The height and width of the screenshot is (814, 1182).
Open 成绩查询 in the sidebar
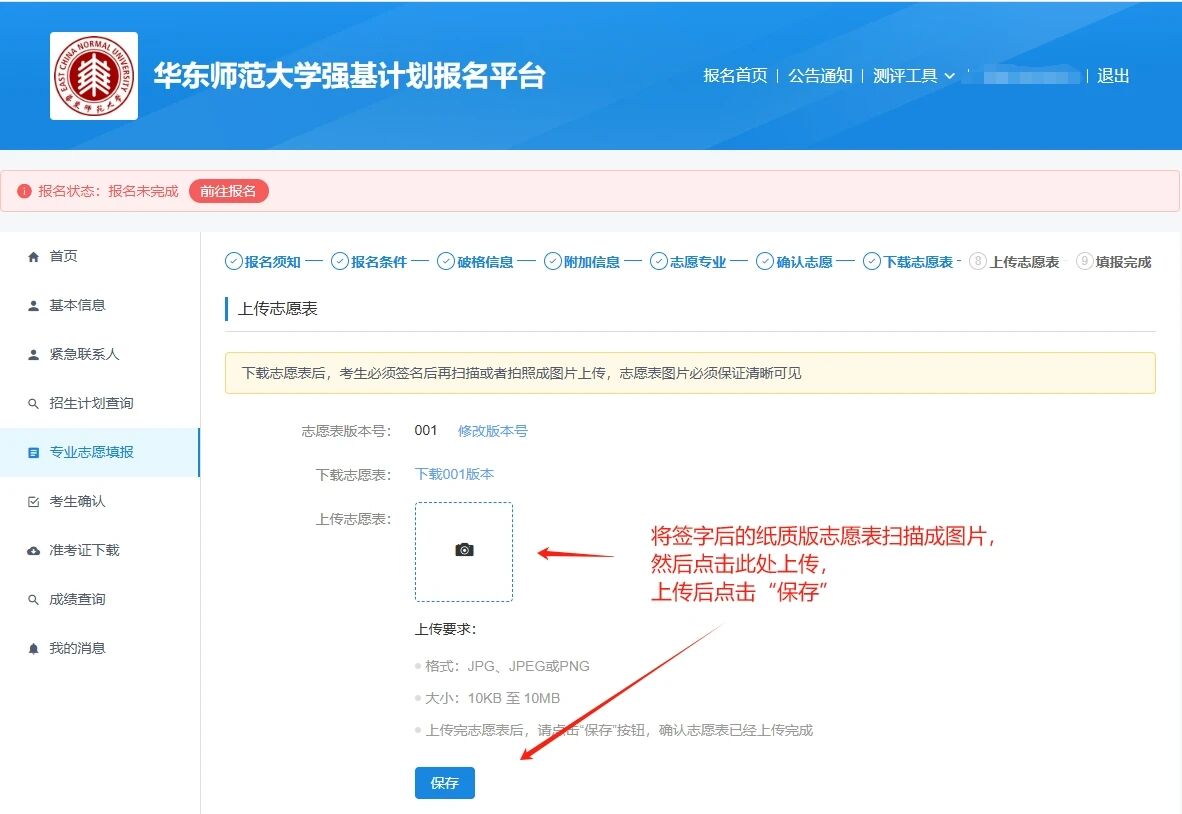[77, 600]
